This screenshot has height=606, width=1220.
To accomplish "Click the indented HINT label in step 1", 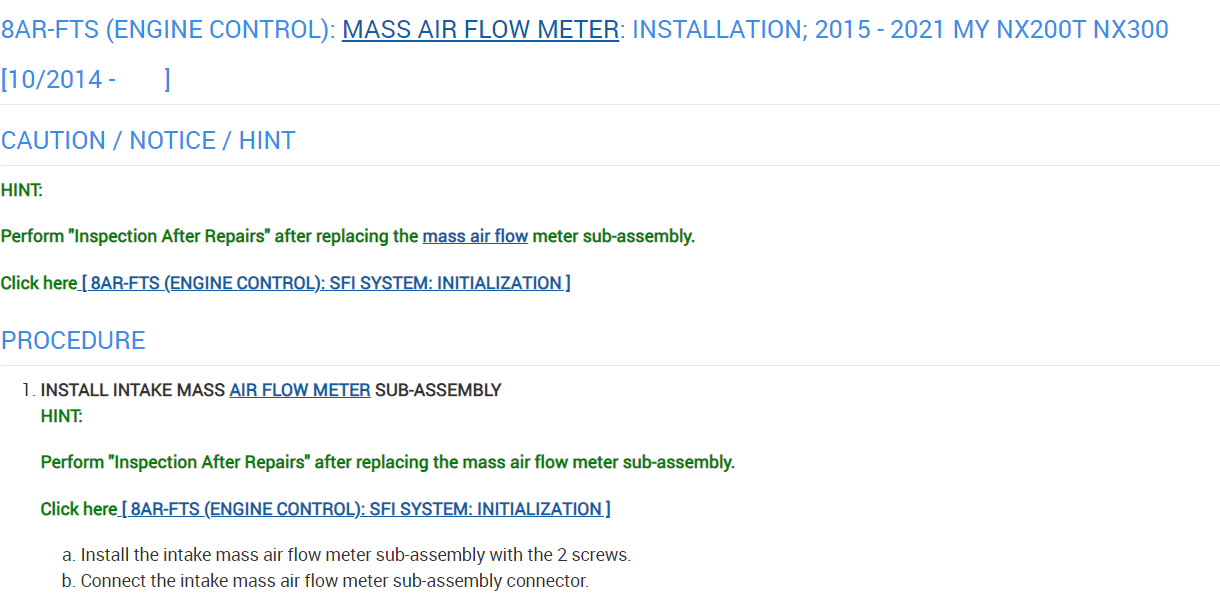I will [x=61, y=416].
